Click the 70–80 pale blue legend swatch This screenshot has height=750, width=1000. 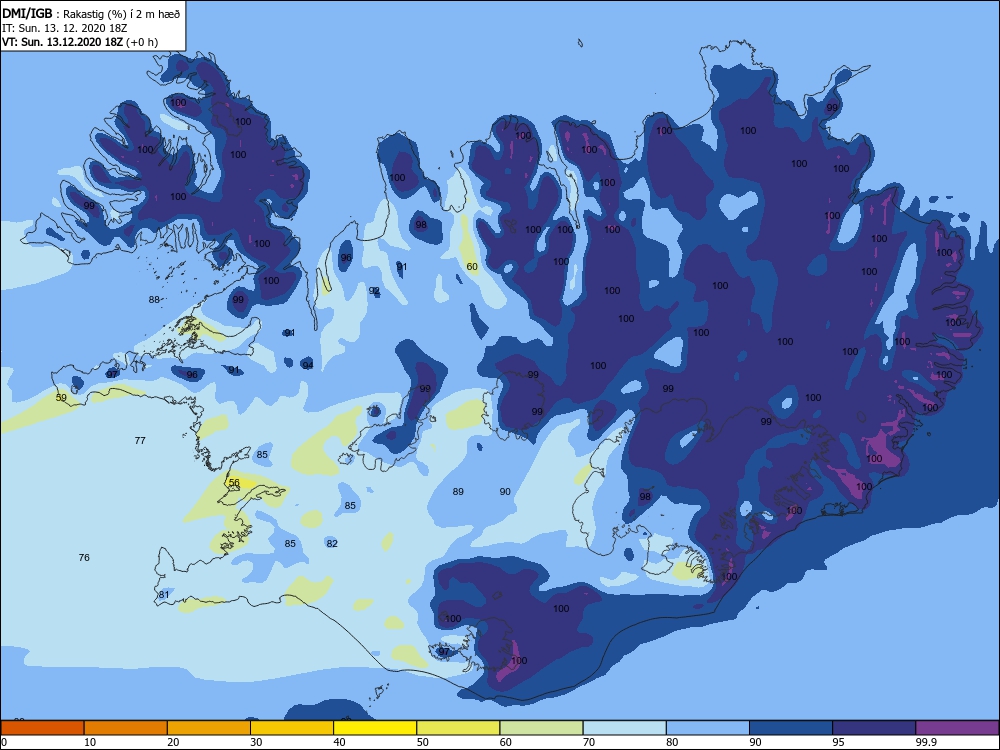click(x=624, y=728)
